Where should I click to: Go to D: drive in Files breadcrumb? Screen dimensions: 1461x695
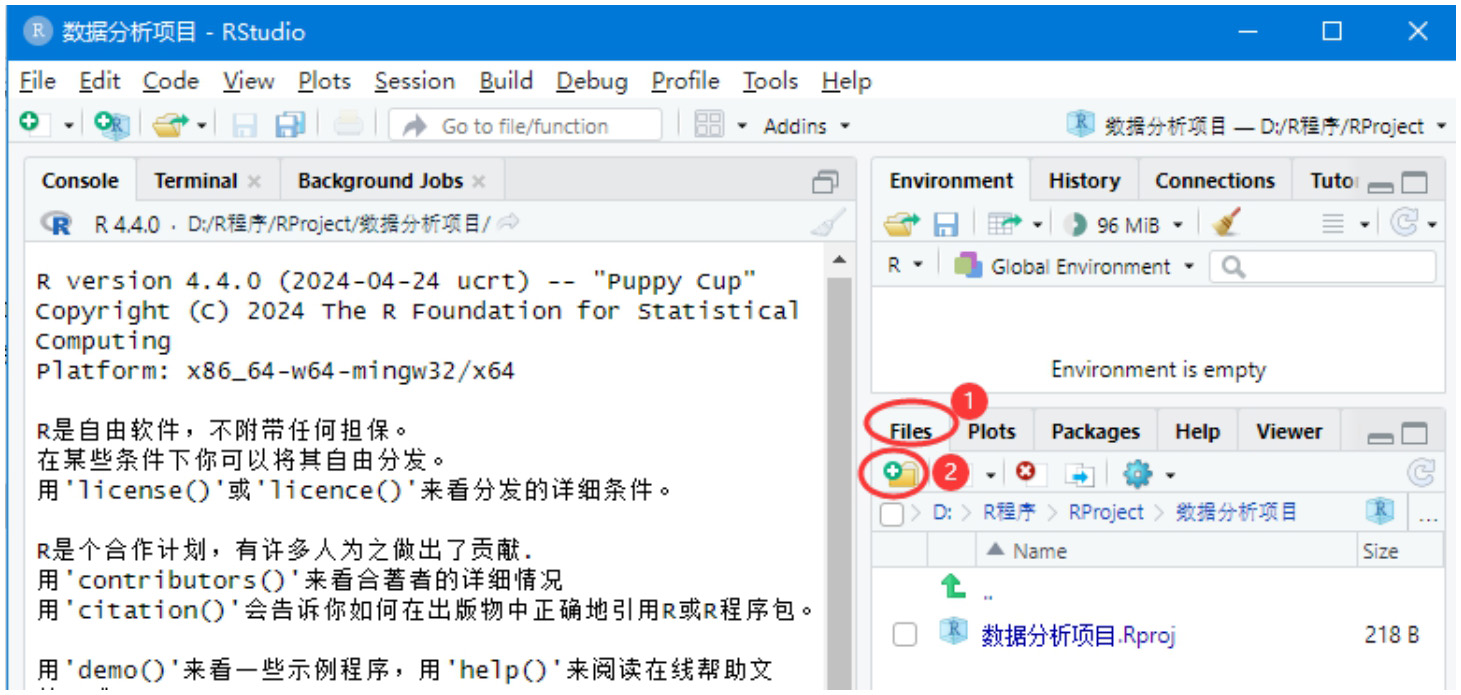click(x=942, y=512)
